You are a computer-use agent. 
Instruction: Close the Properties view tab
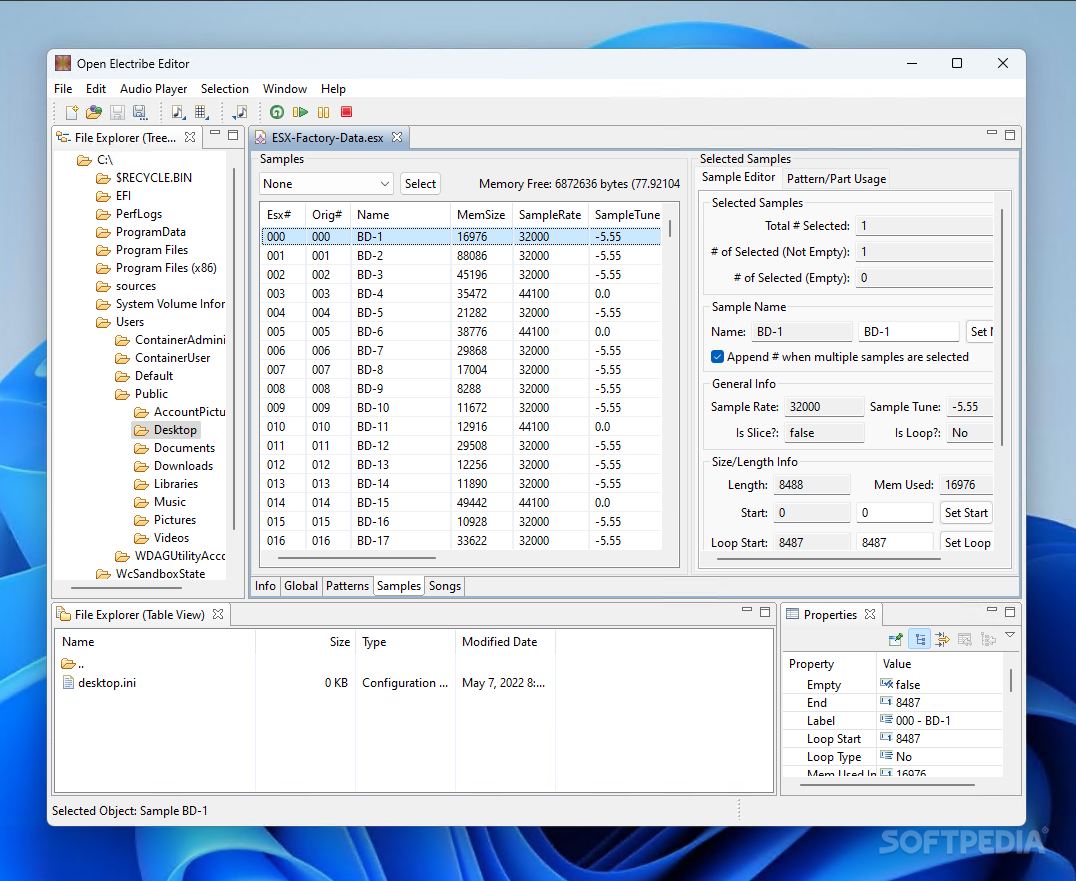pyautogui.click(x=870, y=614)
